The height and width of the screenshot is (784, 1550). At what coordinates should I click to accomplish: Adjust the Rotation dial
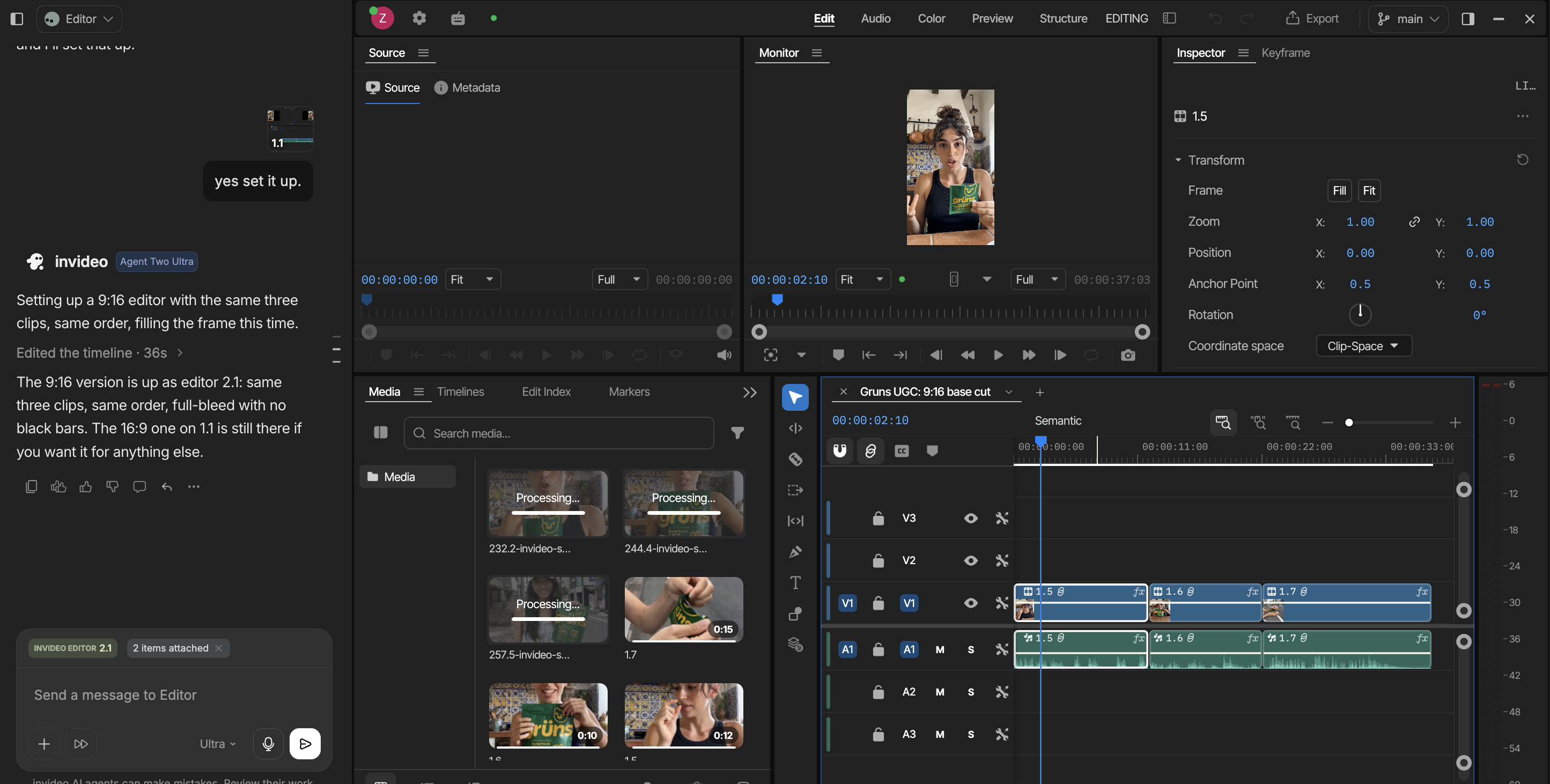[1359, 314]
